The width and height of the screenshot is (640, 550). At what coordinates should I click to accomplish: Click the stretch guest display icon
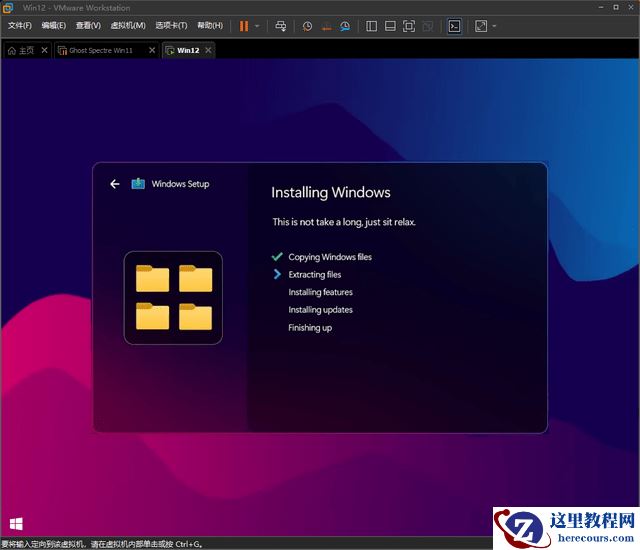[481, 27]
